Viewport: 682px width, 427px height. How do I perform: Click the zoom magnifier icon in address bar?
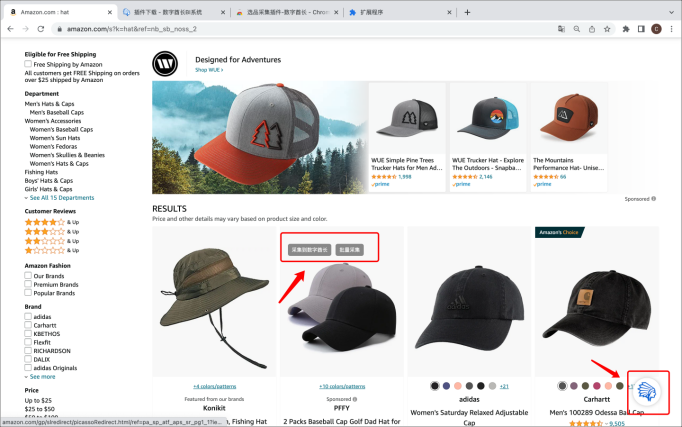click(576, 29)
